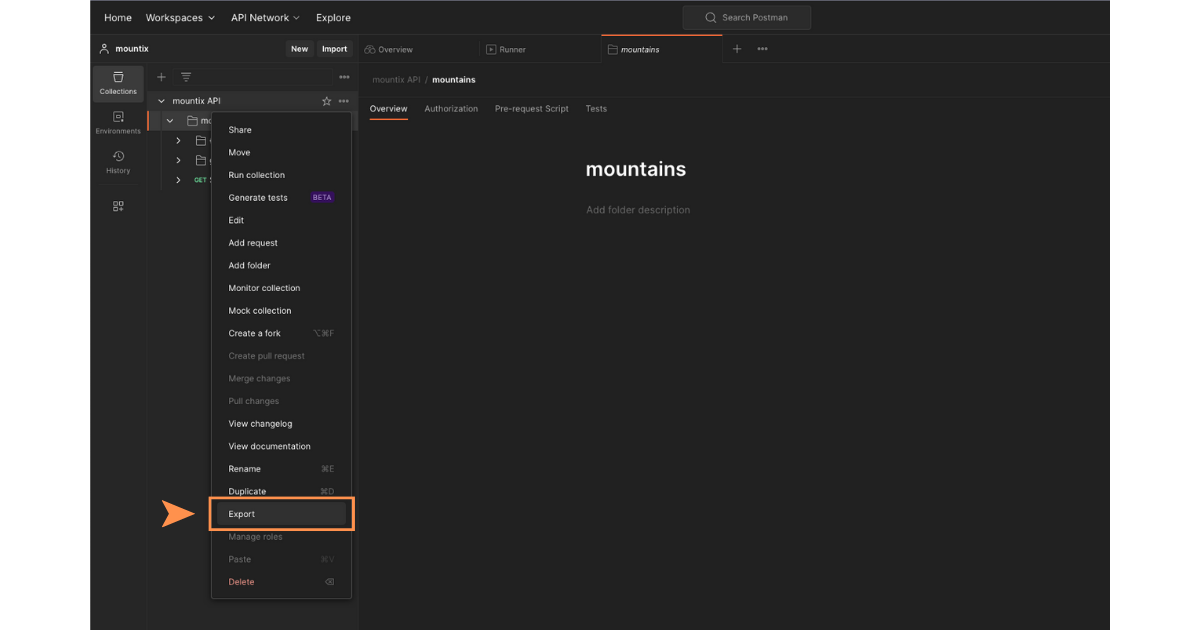This screenshot has height=630, width=1200.
Task: Open mountix API collection three-dots menu
Action: pos(344,101)
